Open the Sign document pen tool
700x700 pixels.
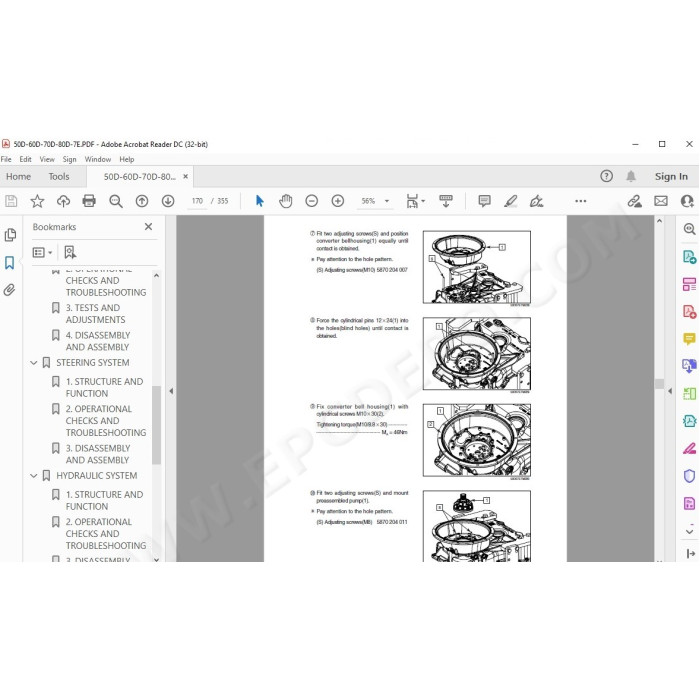point(536,201)
